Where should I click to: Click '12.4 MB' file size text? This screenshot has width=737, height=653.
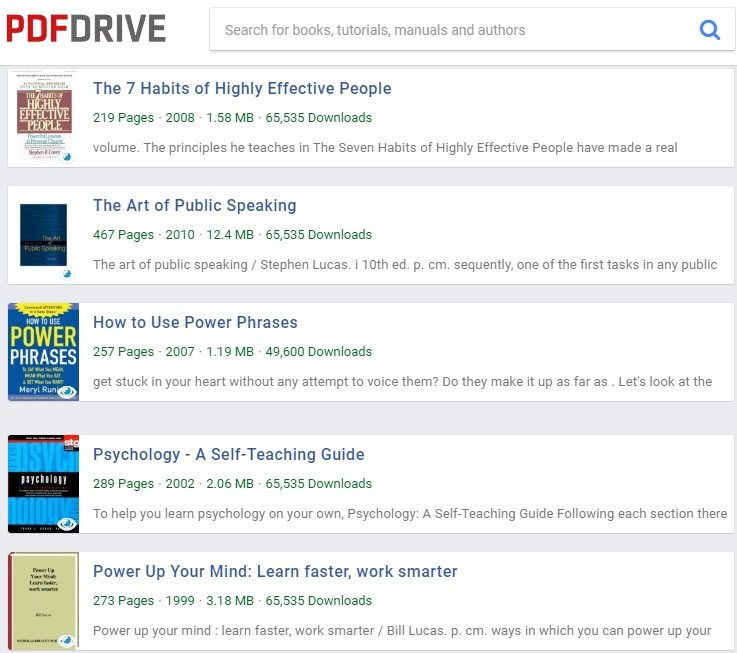tap(230, 235)
